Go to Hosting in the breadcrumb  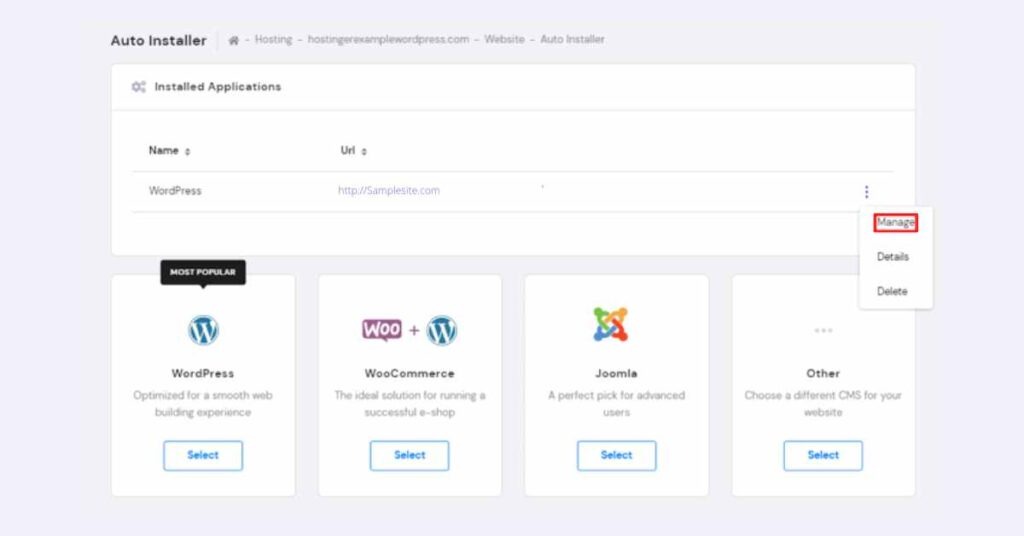pos(273,39)
